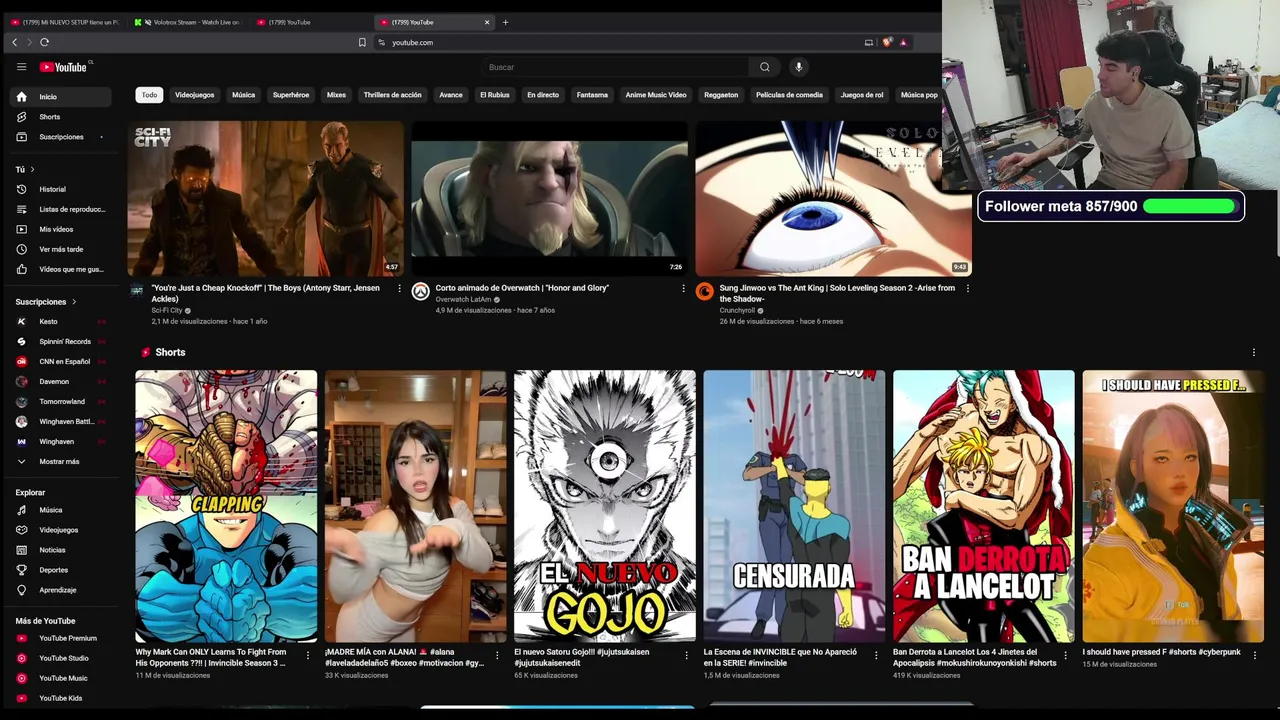Open options menu for Solo Leveling video
The image size is (1280, 720).
(x=967, y=288)
